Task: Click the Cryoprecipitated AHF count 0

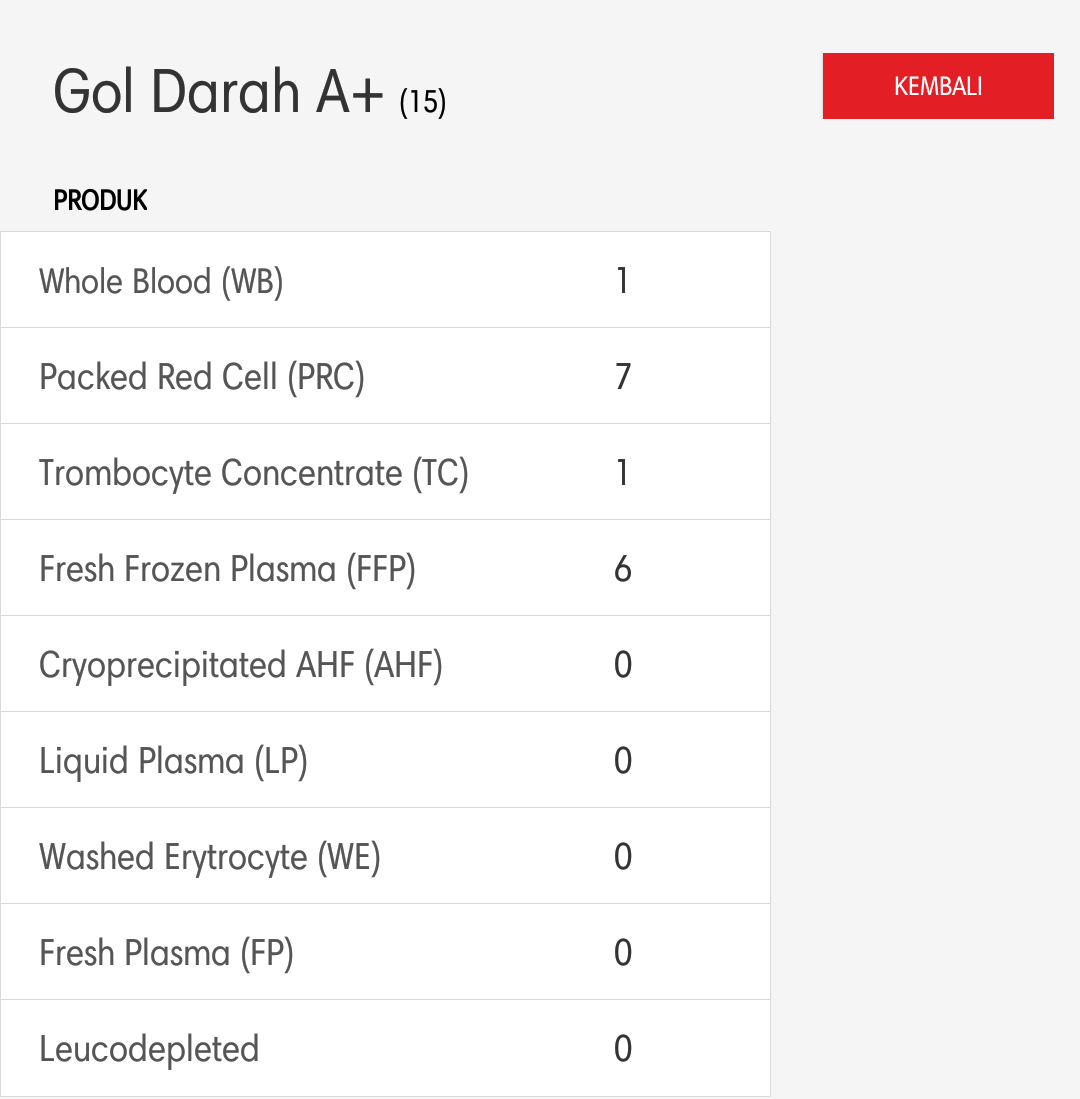Action: click(623, 664)
